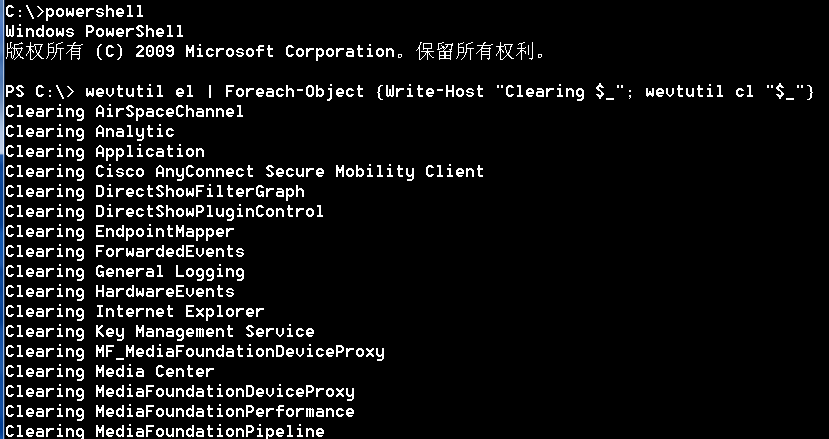
Task: Click the MF_MediaFoundationDeviceProxy output line
Action: [x=195, y=352]
